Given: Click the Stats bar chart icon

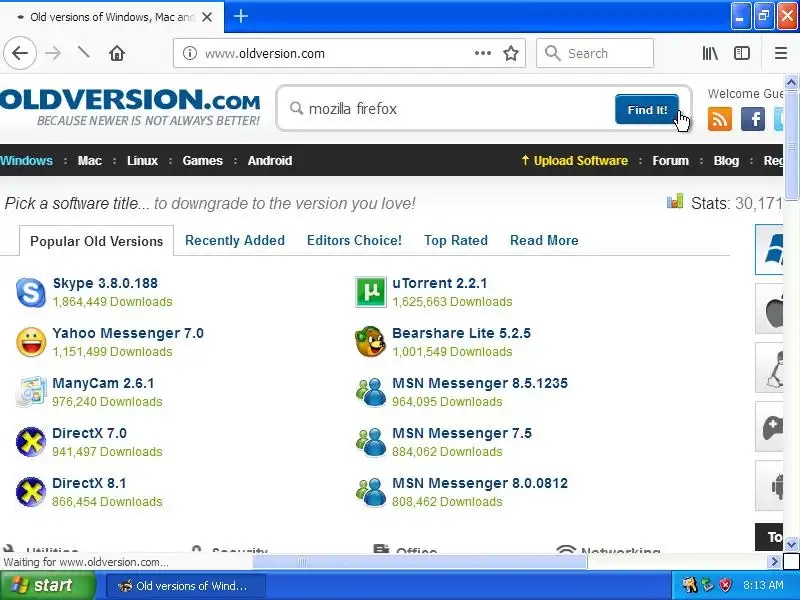Looking at the screenshot, I should (675, 202).
